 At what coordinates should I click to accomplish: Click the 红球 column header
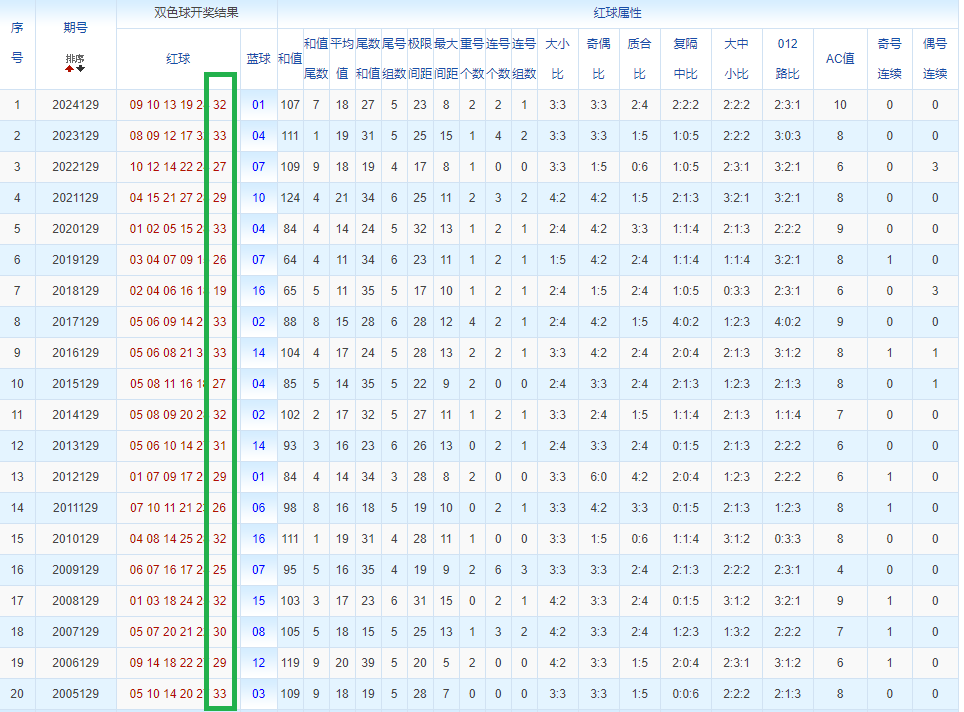click(x=178, y=59)
